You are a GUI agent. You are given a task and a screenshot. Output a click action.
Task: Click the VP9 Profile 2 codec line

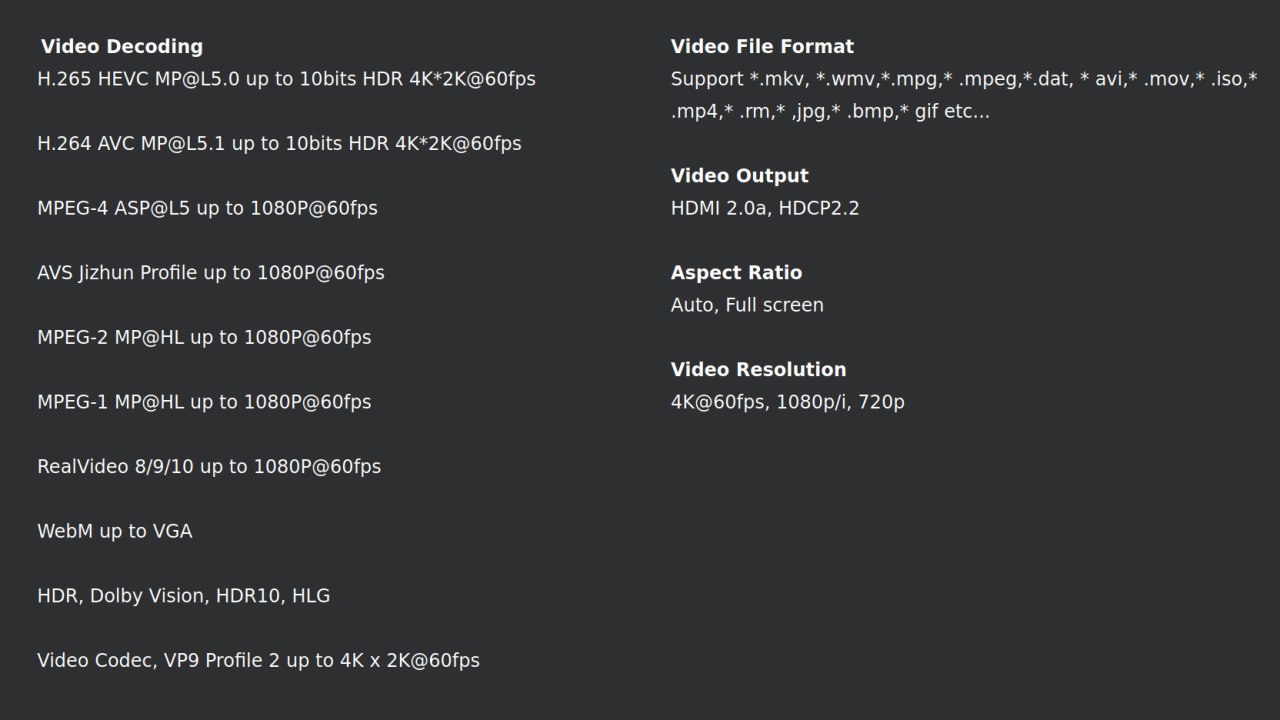coord(258,661)
